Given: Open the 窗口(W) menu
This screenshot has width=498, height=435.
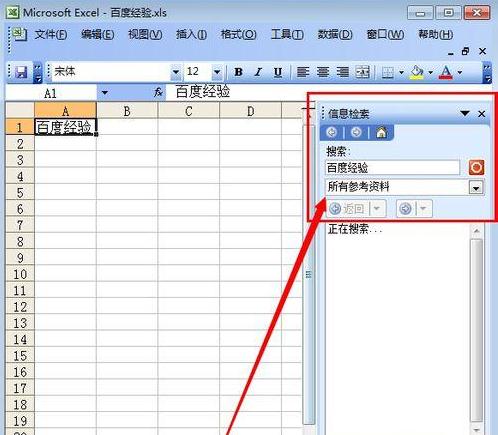Looking at the screenshot, I should [385, 34].
